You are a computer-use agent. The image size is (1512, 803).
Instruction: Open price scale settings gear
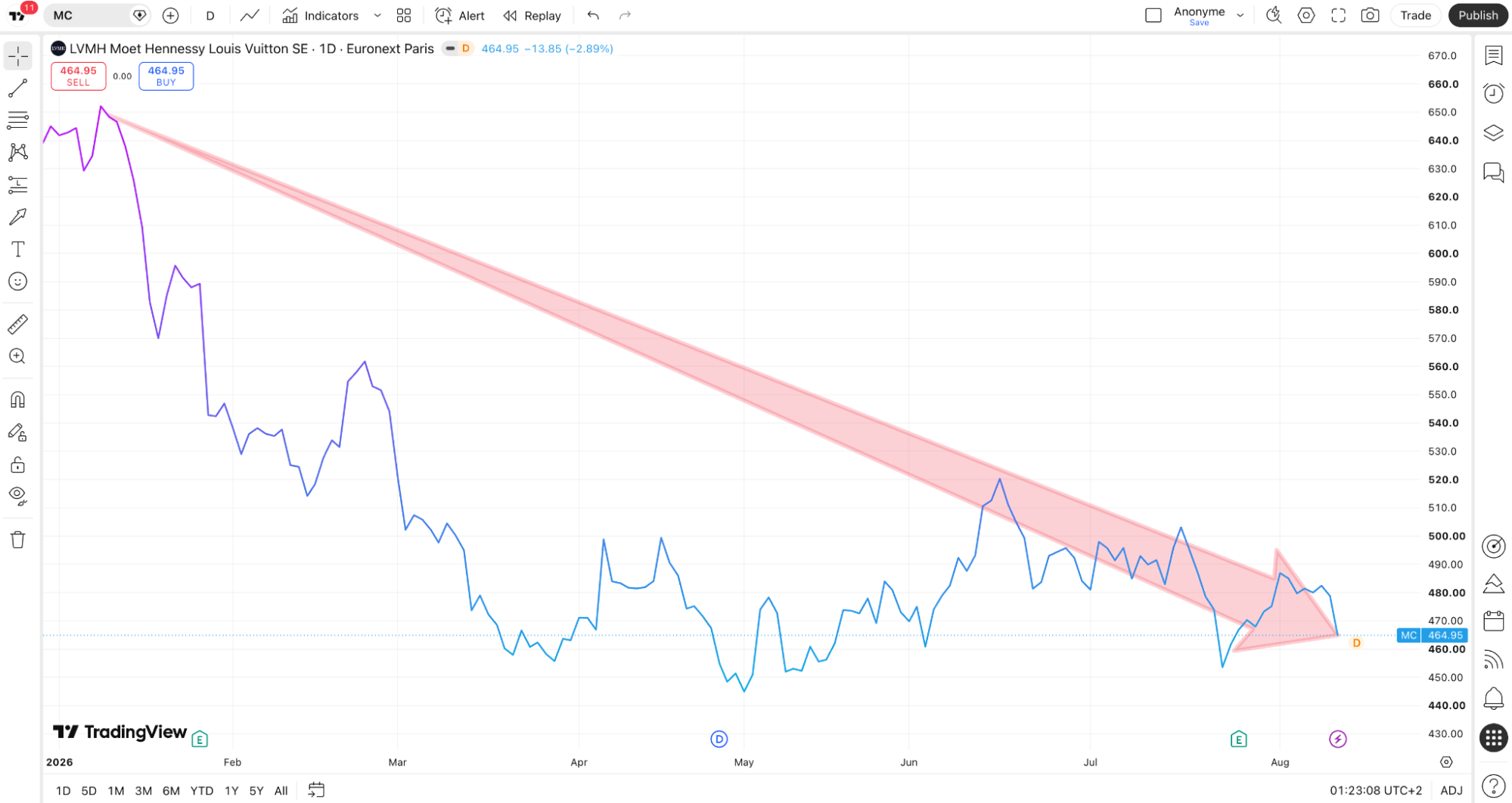pyautogui.click(x=1446, y=762)
